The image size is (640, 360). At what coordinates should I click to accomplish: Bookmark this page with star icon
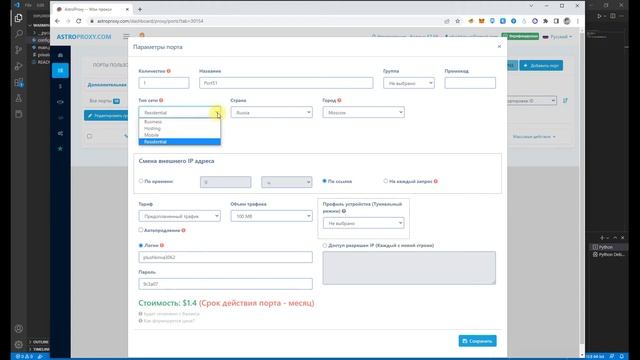coord(458,21)
